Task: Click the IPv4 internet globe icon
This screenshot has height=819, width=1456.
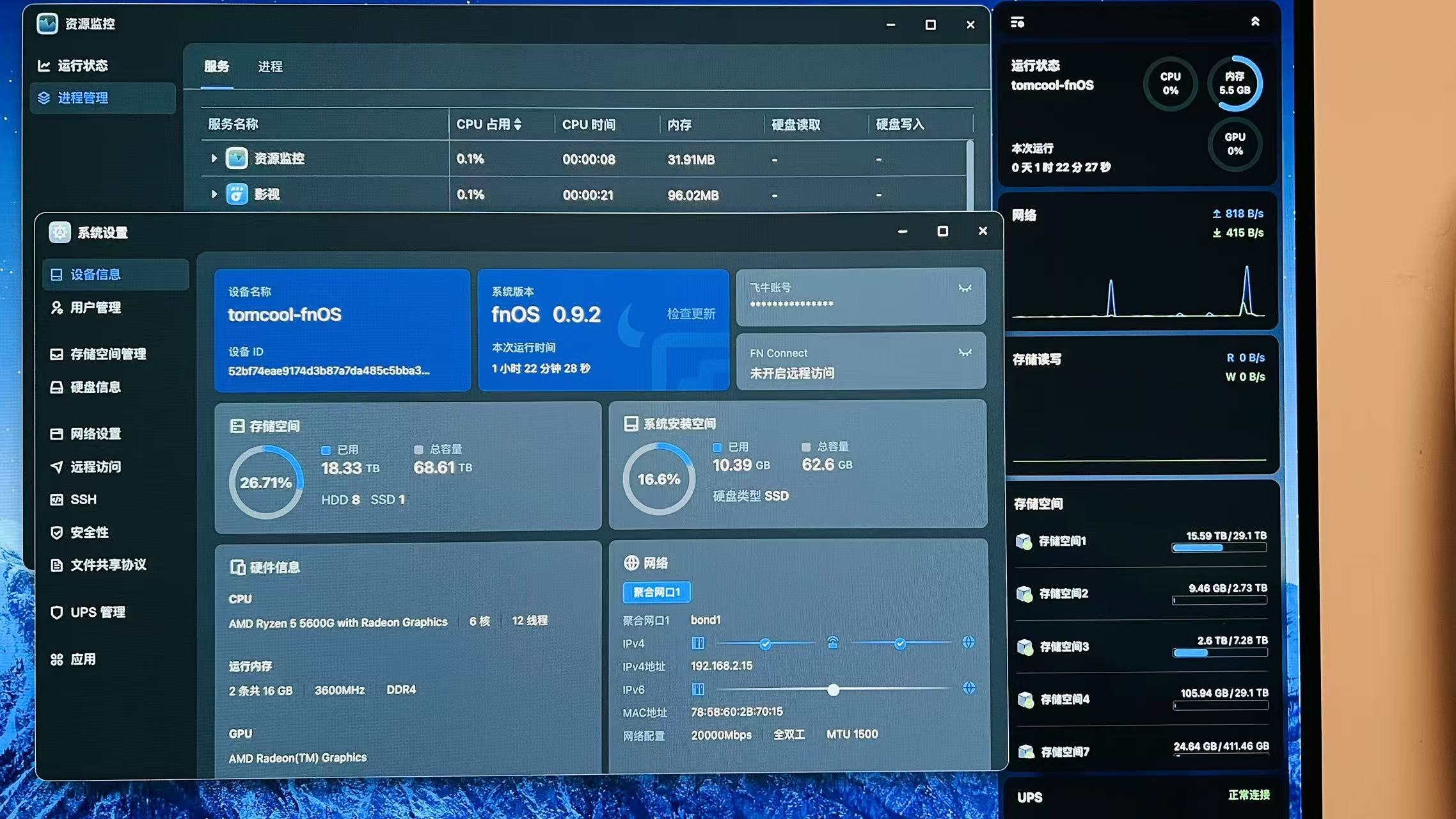Action: [x=969, y=642]
